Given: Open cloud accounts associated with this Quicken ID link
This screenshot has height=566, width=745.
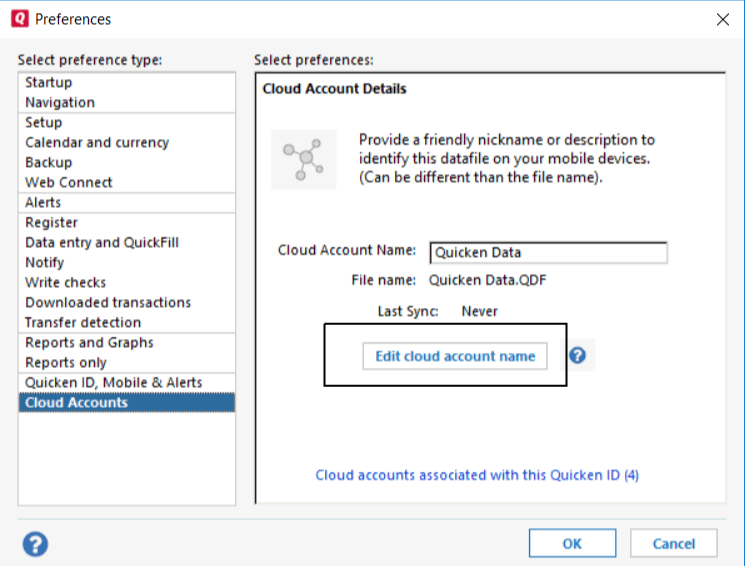Looking at the screenshot, I should 477,475.
